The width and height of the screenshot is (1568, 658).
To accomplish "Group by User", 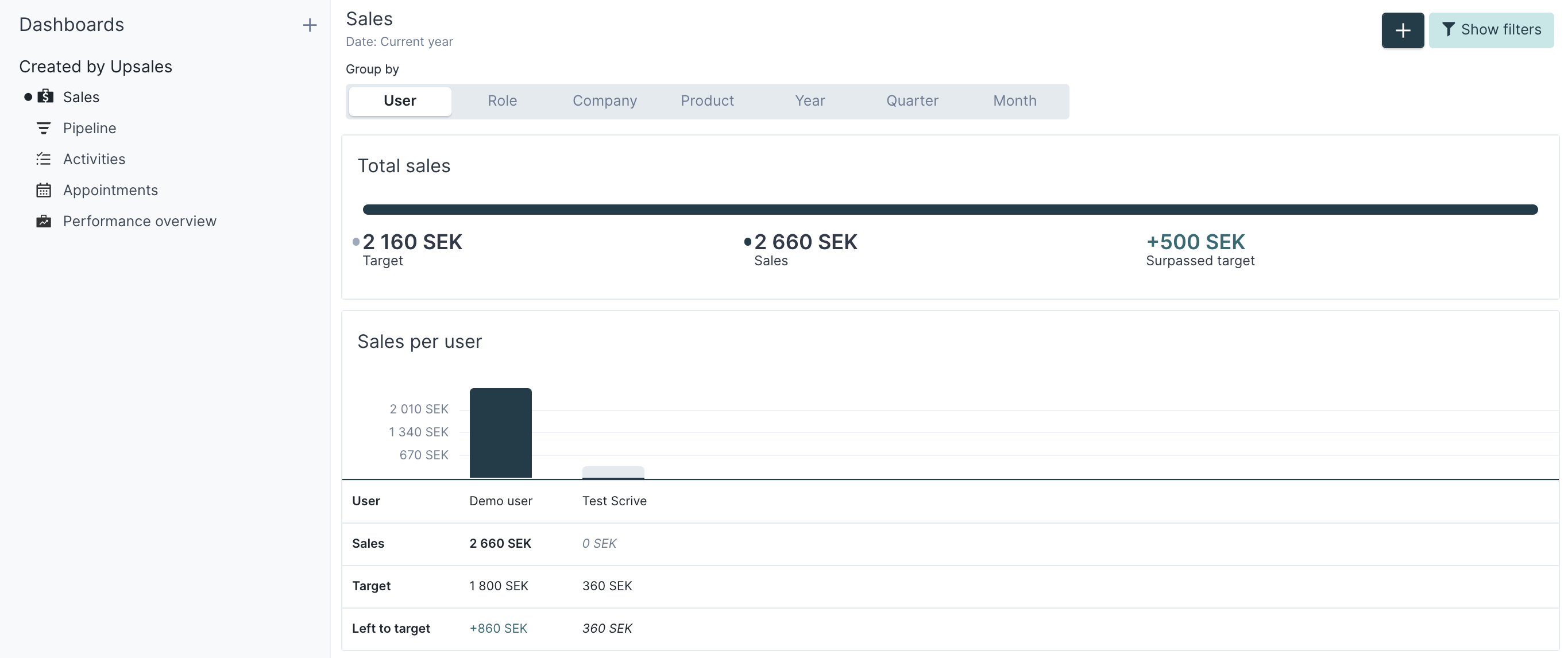I will click(400, 100).
